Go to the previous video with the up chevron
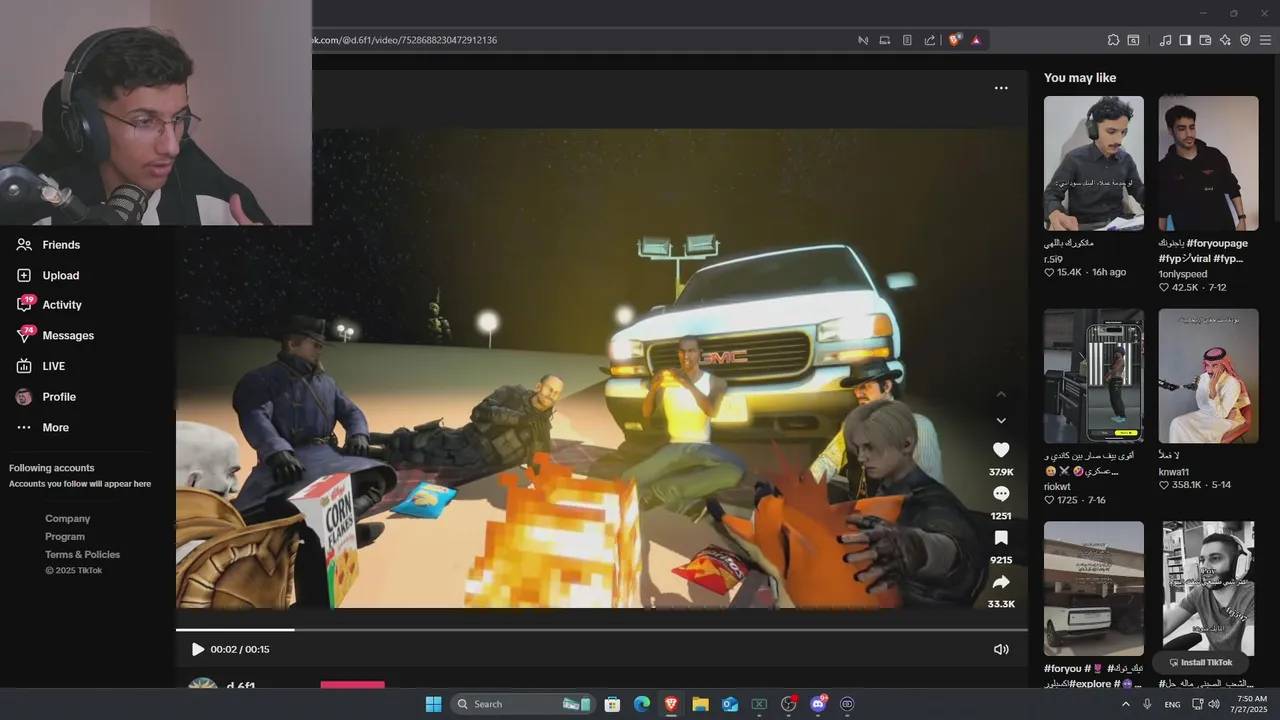Screen dimensions: 1280x720 (1001, 395)
